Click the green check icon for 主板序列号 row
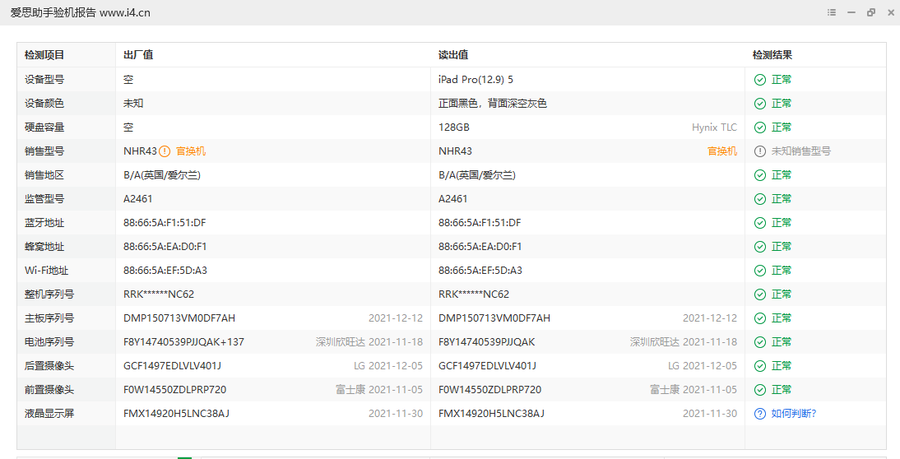The height and width of the screenshot is (459, 900). [x=760, y=318]
